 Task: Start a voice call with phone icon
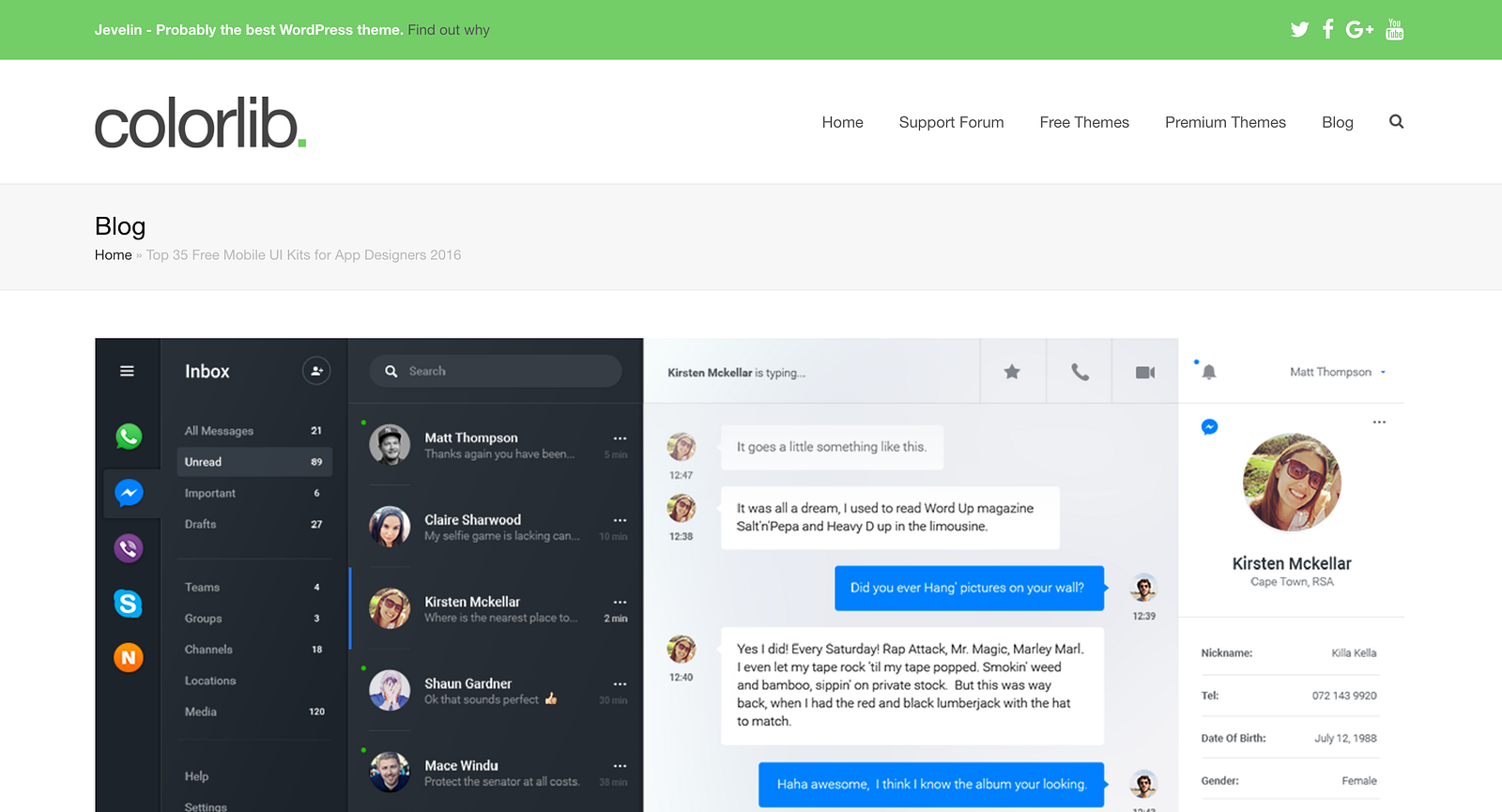tap(1081, 372)
